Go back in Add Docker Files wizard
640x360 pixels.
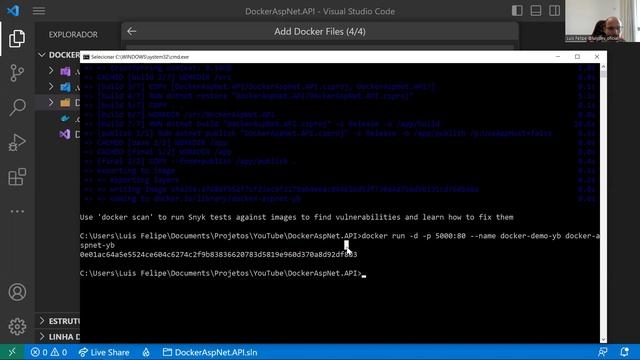(x=131, y=31)
